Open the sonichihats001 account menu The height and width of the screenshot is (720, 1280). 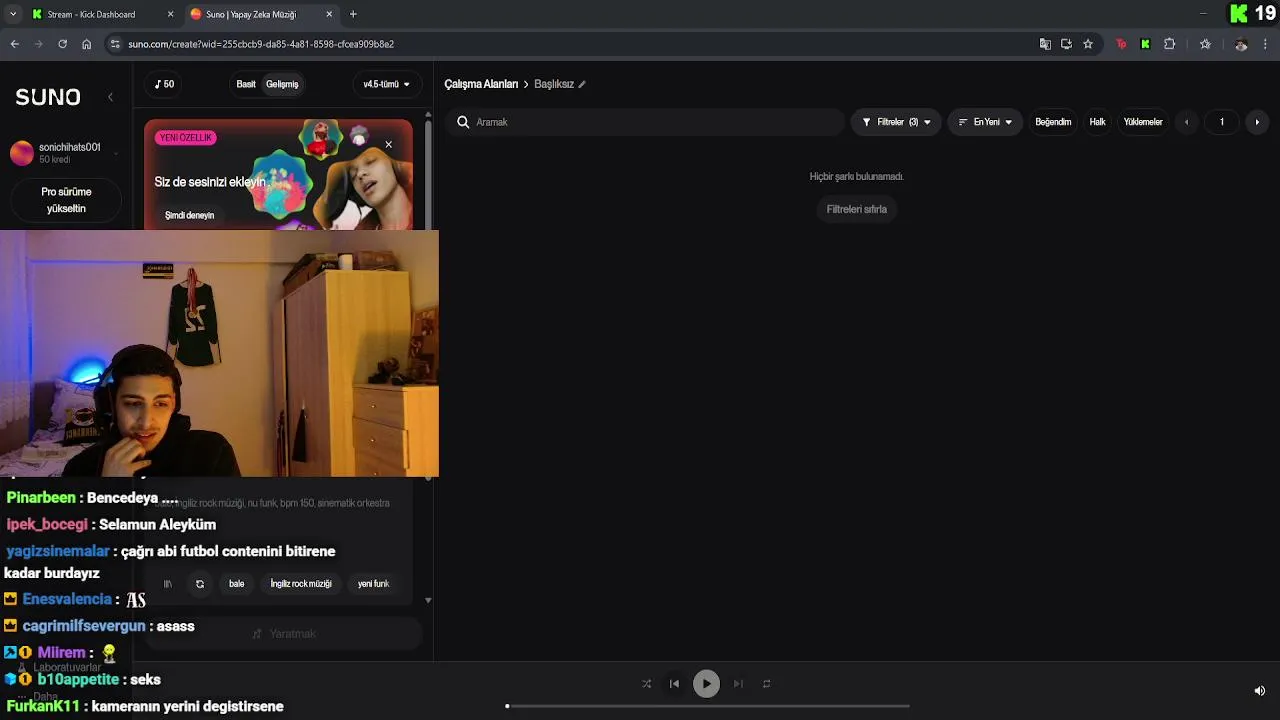[66, 153]
